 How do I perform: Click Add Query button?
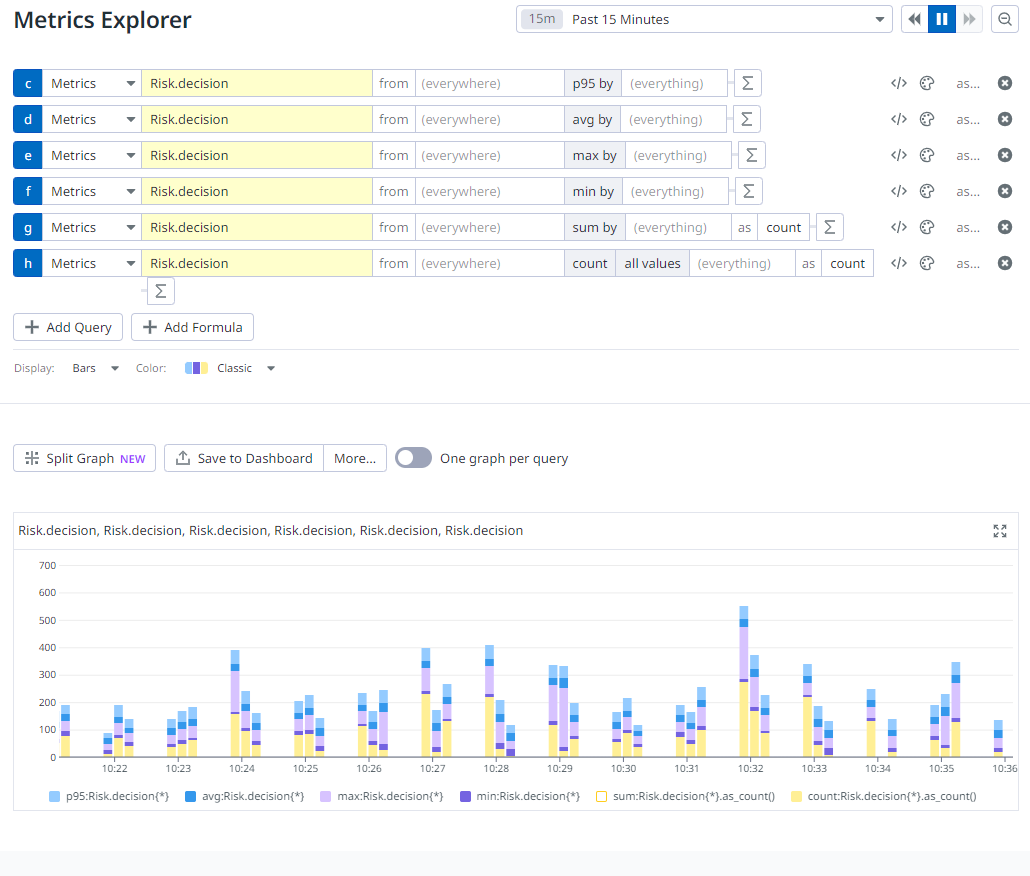click(x=68, y=327)
